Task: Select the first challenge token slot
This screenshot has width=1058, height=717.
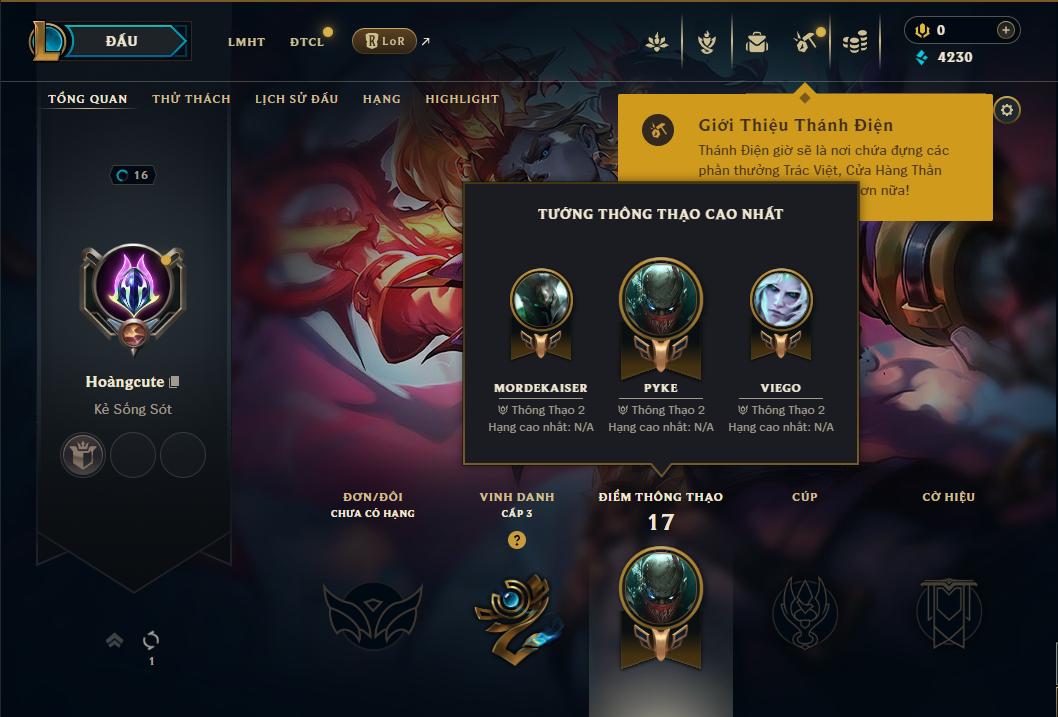Action: (83, 455)
